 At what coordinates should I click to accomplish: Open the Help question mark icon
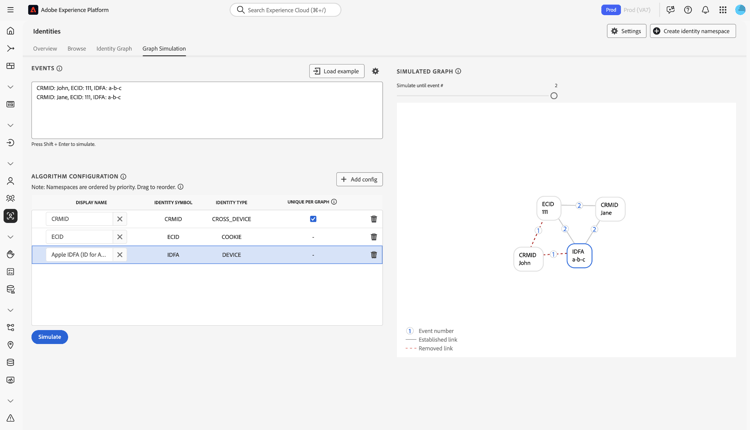(688, 10)
